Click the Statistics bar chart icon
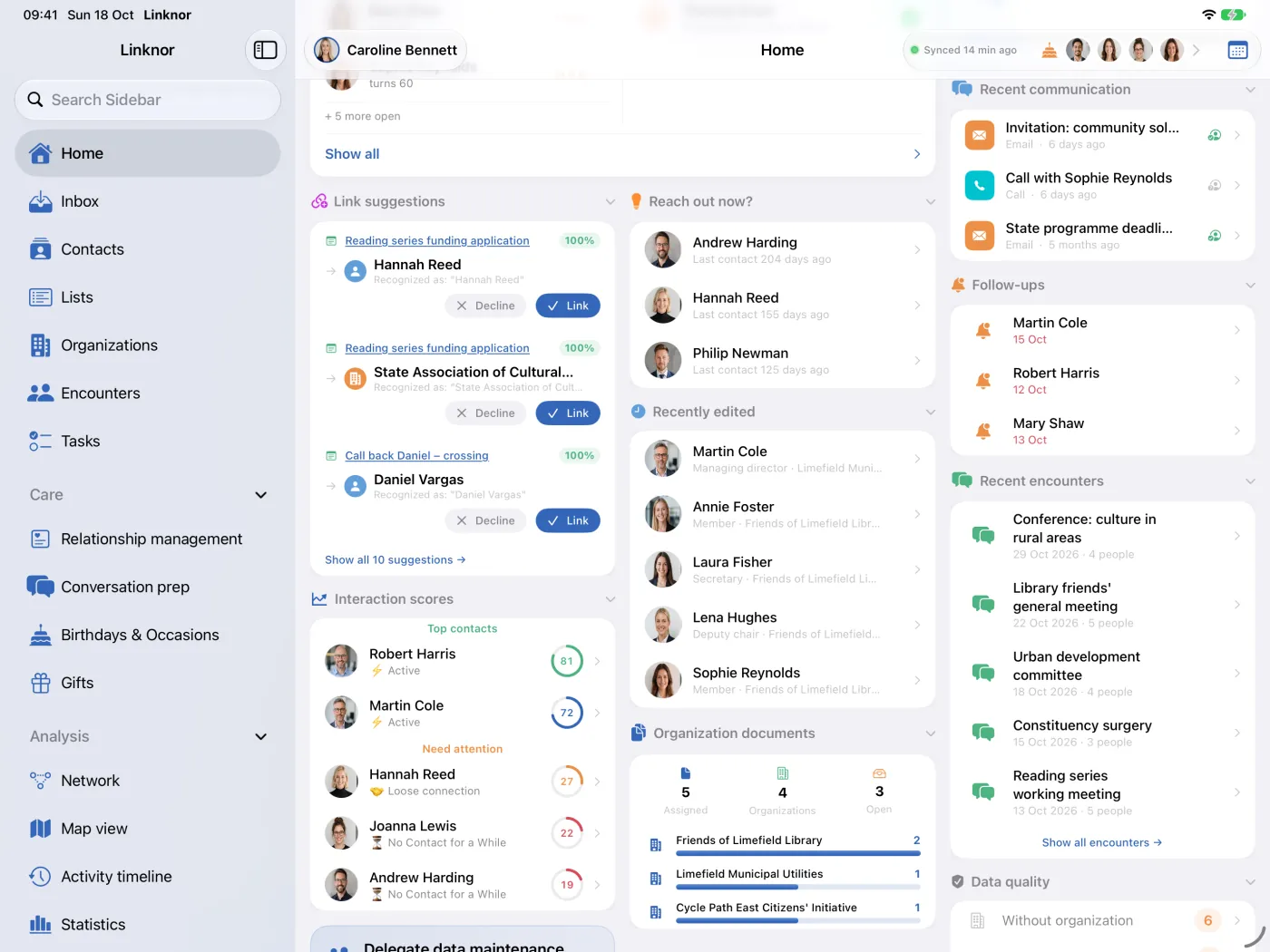This screenshot has height=952, width=1270. coord(41,925)
